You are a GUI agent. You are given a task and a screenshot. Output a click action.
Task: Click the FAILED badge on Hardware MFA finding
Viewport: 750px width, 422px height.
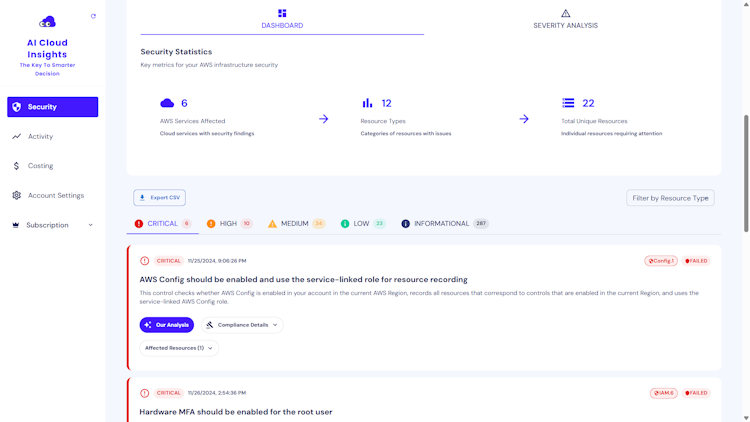(x=696, y=393)
